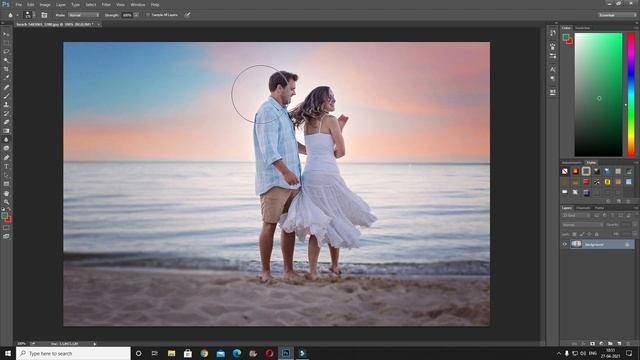Open Google Chrome from the taskbar
This screenshot has width=640, height=360.
[x=204, y=353]
